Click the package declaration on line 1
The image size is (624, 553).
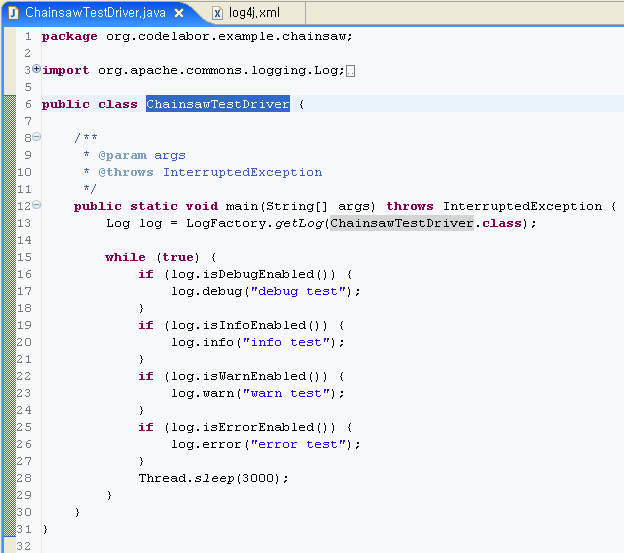pos(196,36)
